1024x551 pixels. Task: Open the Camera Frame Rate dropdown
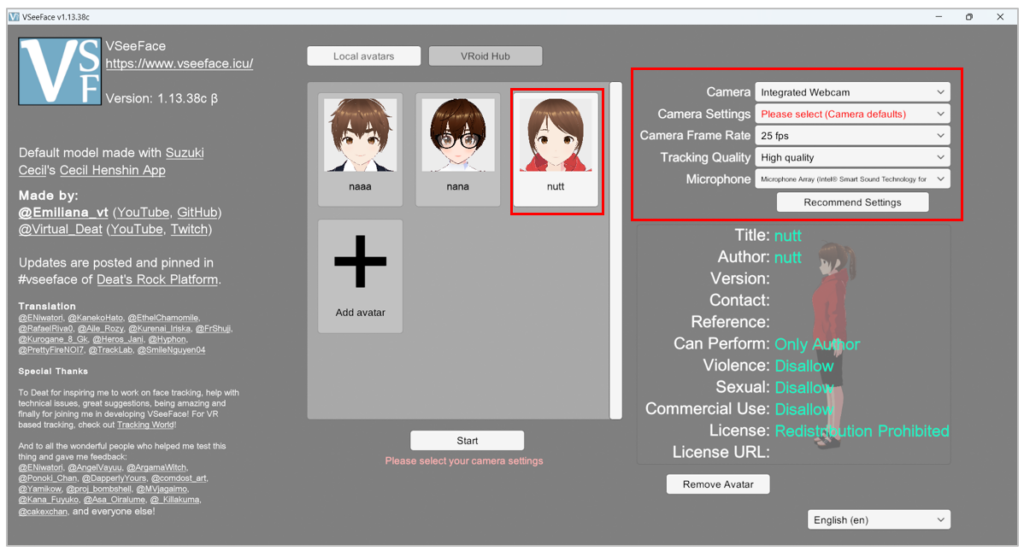[x=851, y=136]
